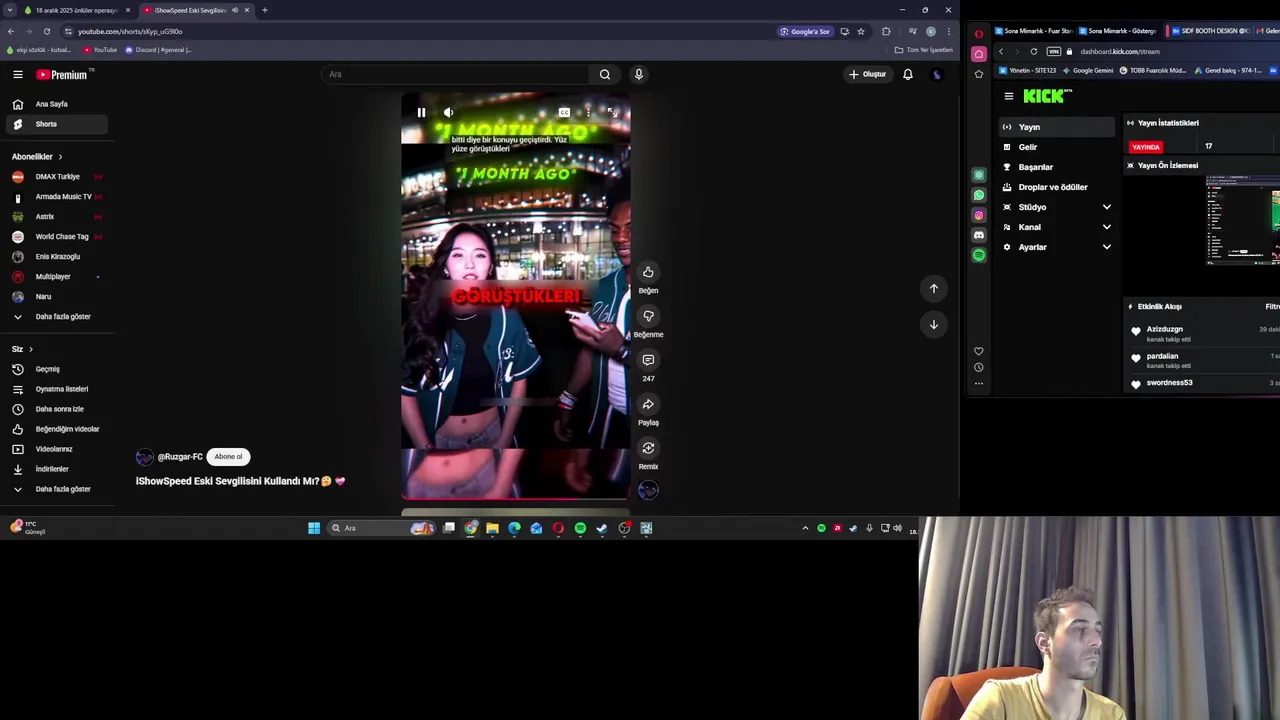Screen dimensions: 1280x720
Task: Open Armada Music TV channel
Action: pos(56,197)
